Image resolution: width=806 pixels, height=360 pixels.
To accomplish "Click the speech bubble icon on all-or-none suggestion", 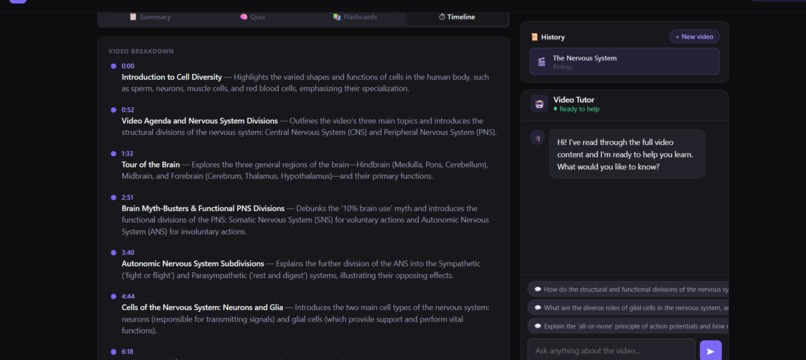I will (x=538, y=326).
